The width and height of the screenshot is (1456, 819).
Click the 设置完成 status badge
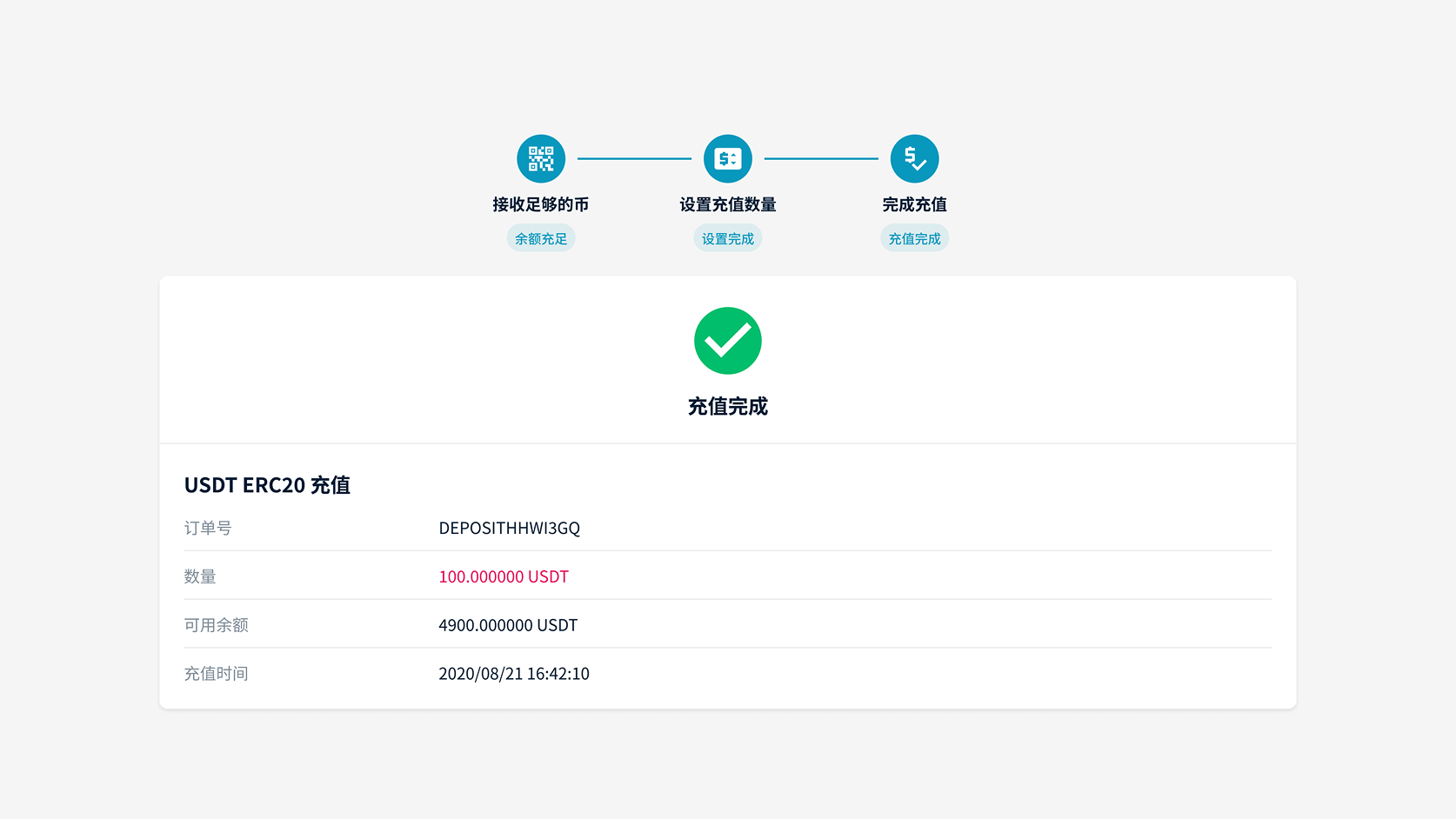728,238
